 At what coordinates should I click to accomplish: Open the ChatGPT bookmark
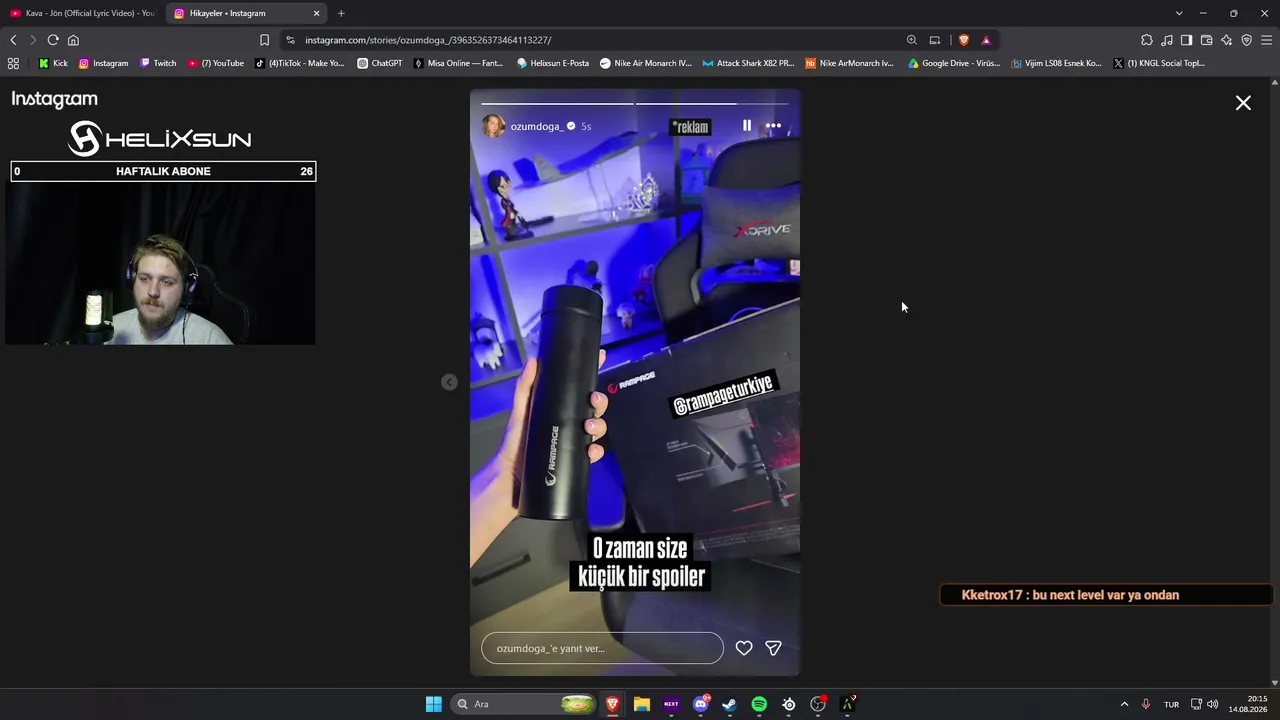(x=380, y=63)
